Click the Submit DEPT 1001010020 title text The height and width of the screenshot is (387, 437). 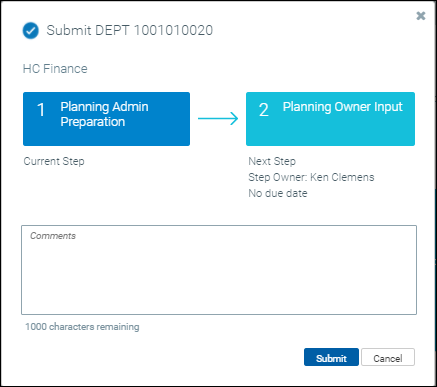130,30
